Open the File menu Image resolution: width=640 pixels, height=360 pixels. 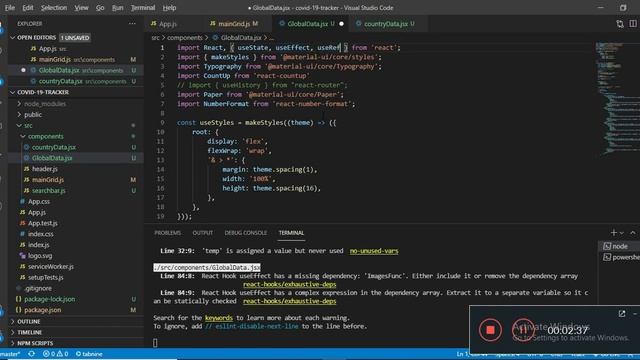point(10,8)
